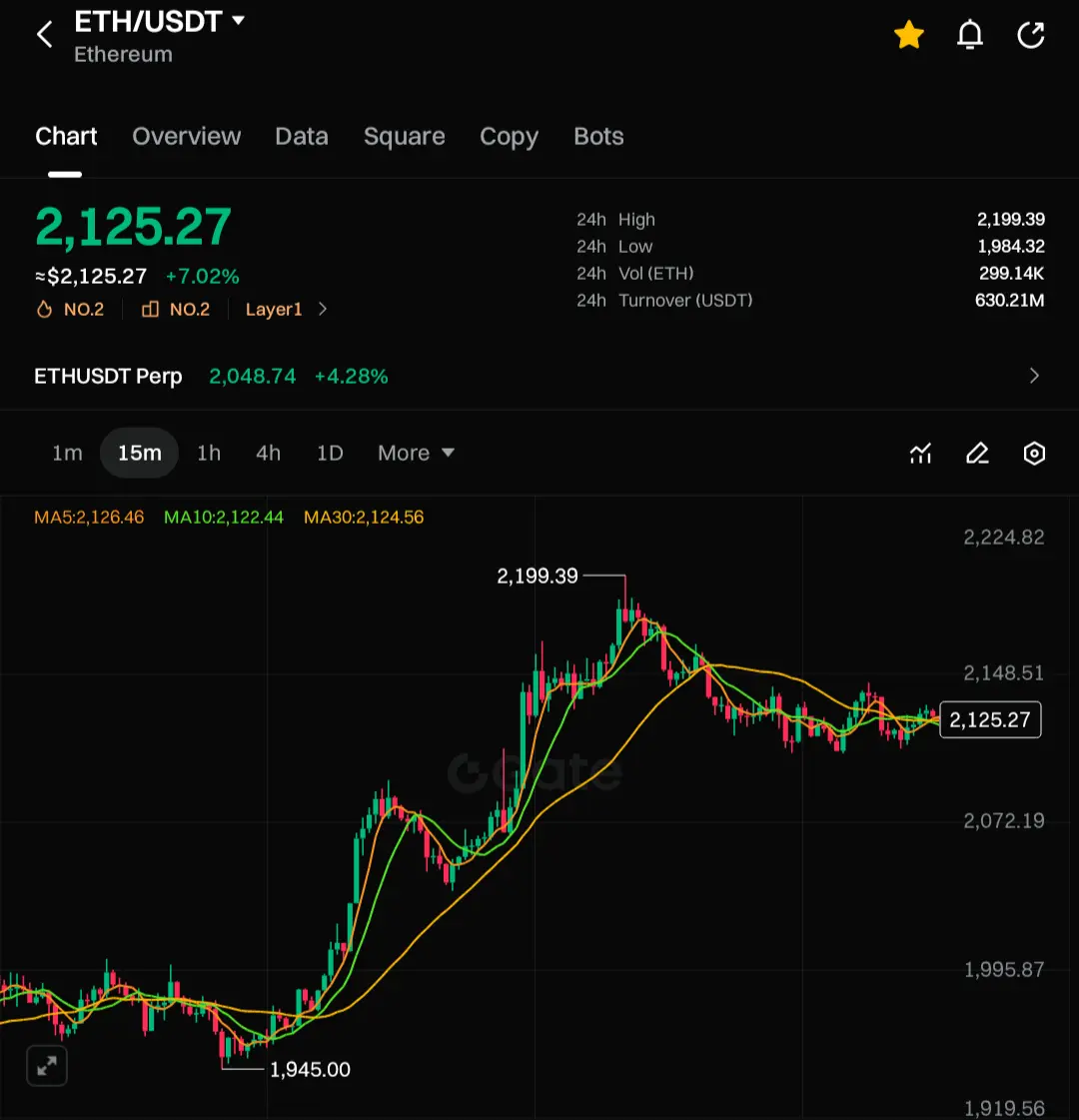The width and height of the screenshot is (1079, 1120).
Task: Tap the 24h Turnover value 630.21M
Action: tap(1010, 300)
